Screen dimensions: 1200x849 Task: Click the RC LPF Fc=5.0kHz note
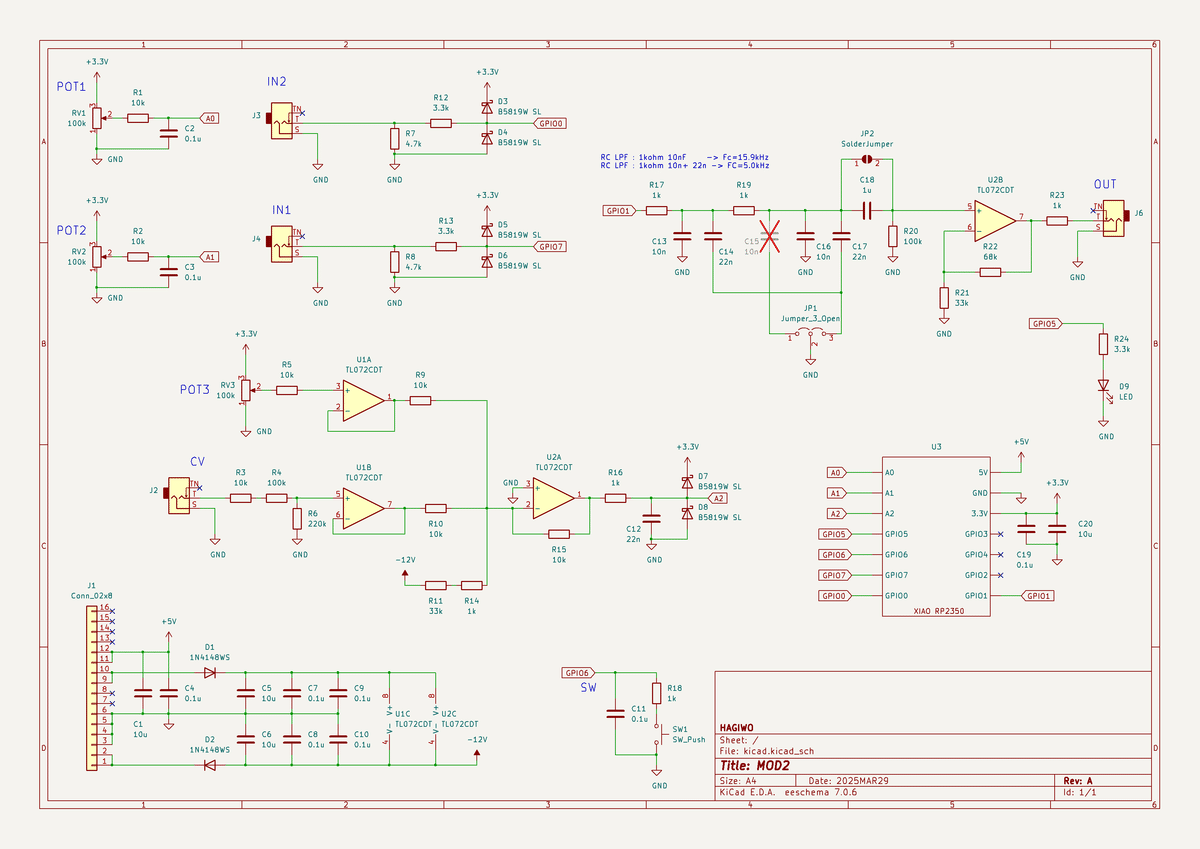coord(684,166)
